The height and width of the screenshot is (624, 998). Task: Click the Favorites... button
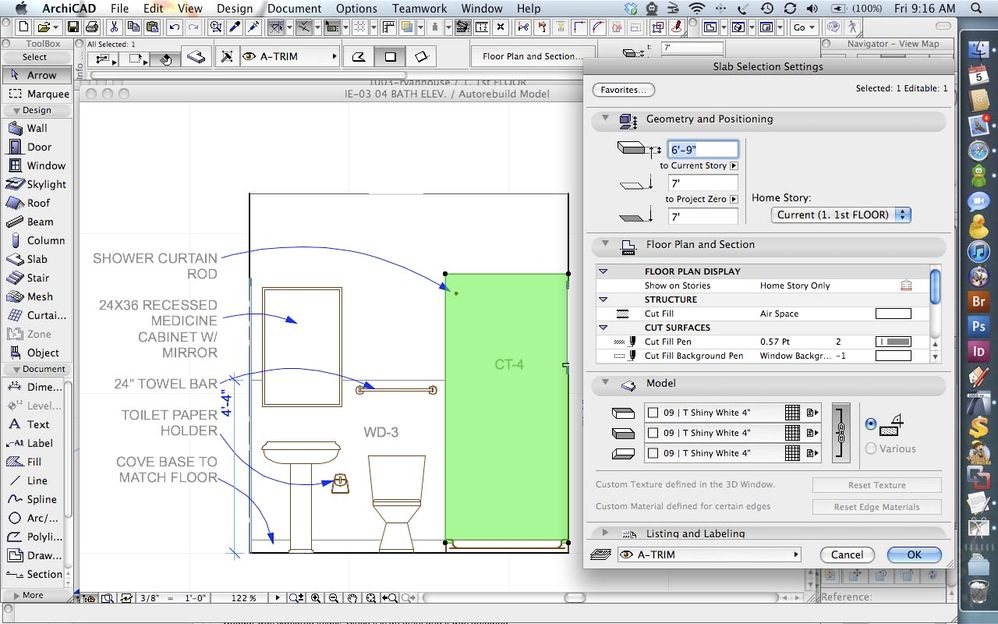pyautogui.click(x=623, y=90)
